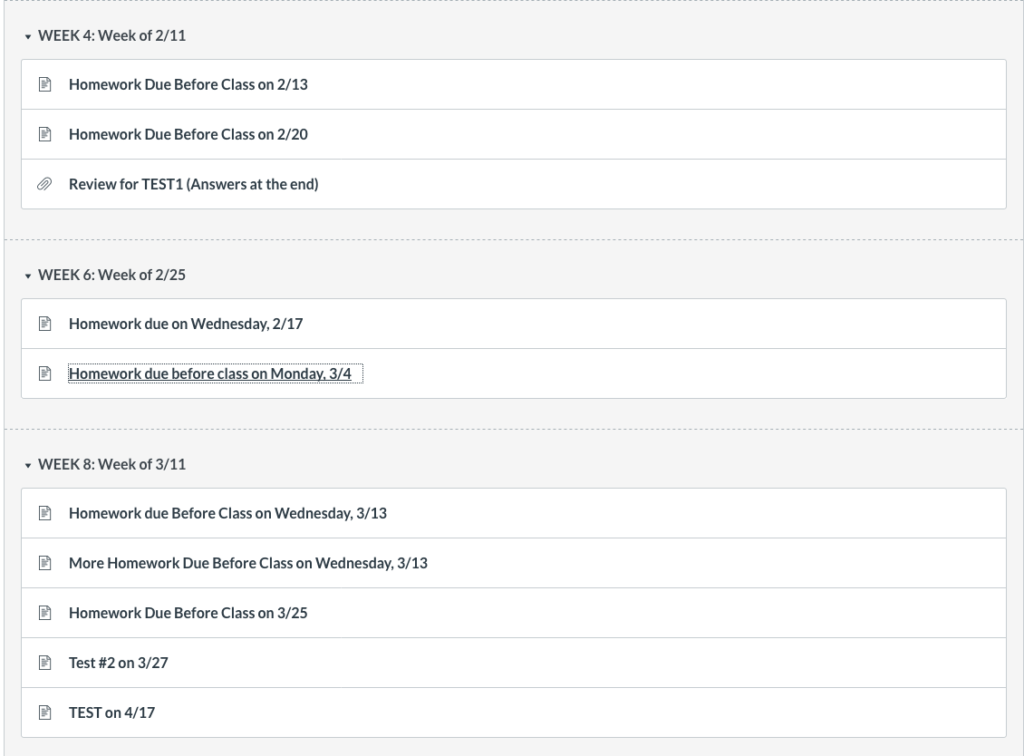Collapse the WEEK 8 module triangle
The height and width of the screenshot is (756, 1024).
(29, 465)
